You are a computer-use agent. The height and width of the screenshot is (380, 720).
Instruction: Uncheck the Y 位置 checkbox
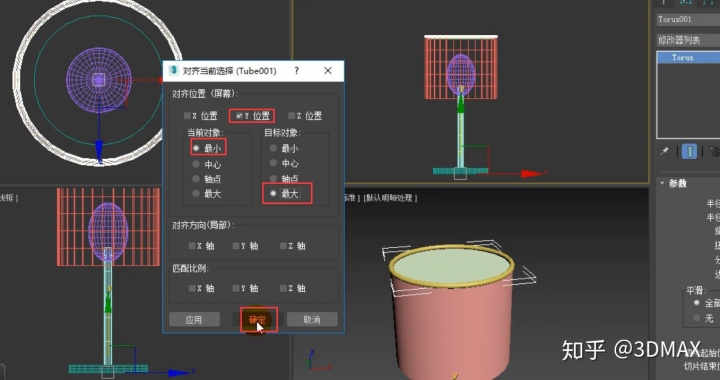point(239,116)
